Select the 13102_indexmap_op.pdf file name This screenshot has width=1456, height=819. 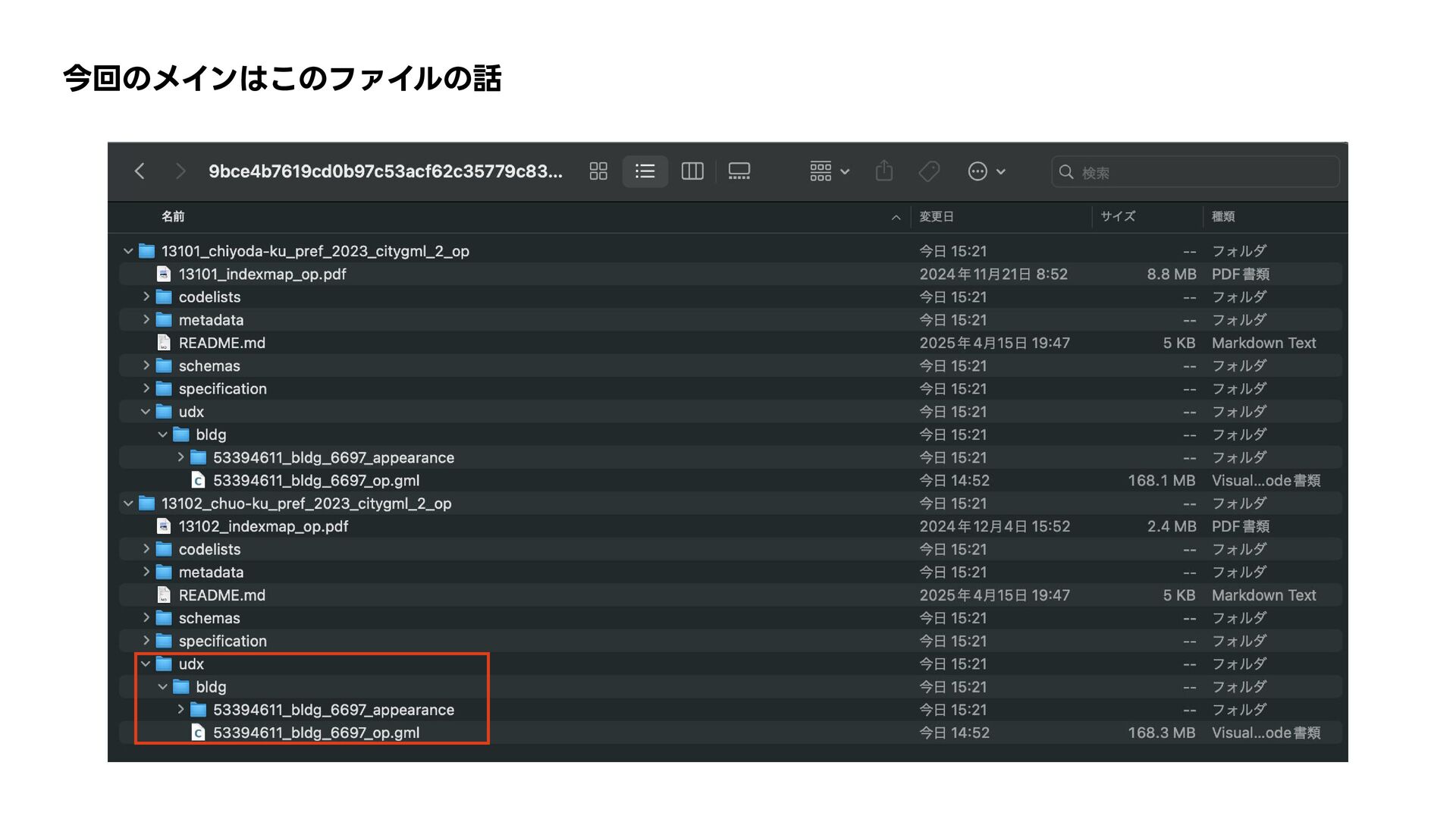pos(263,526)
